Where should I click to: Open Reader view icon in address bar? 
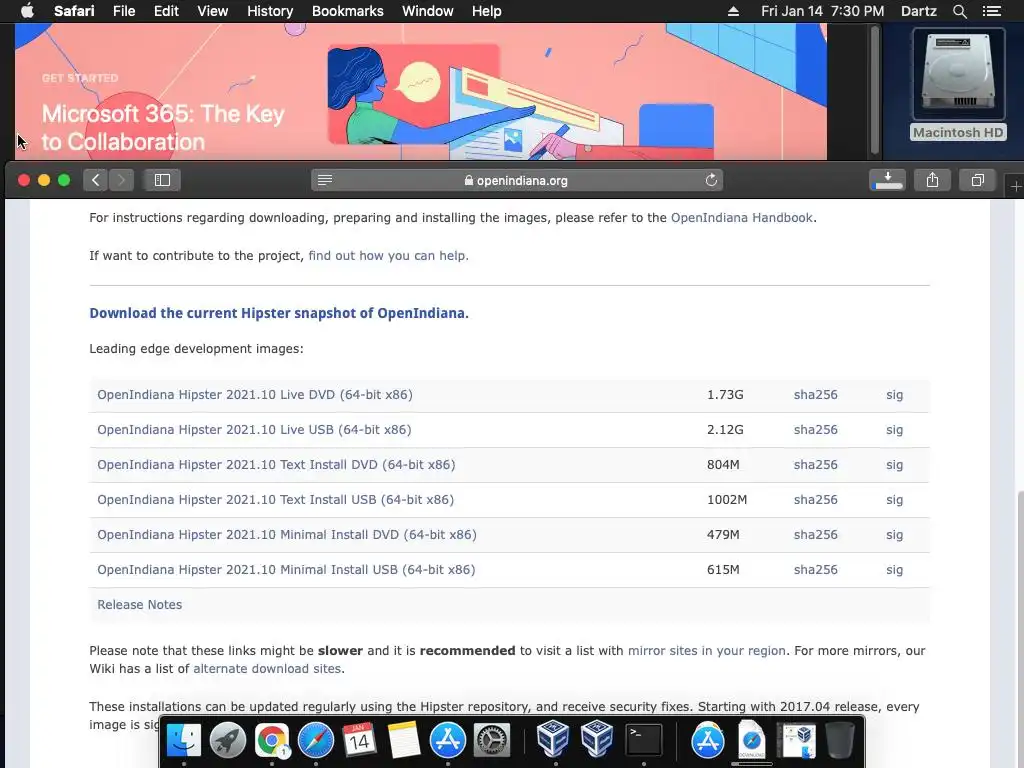click(x=325, y=180)
